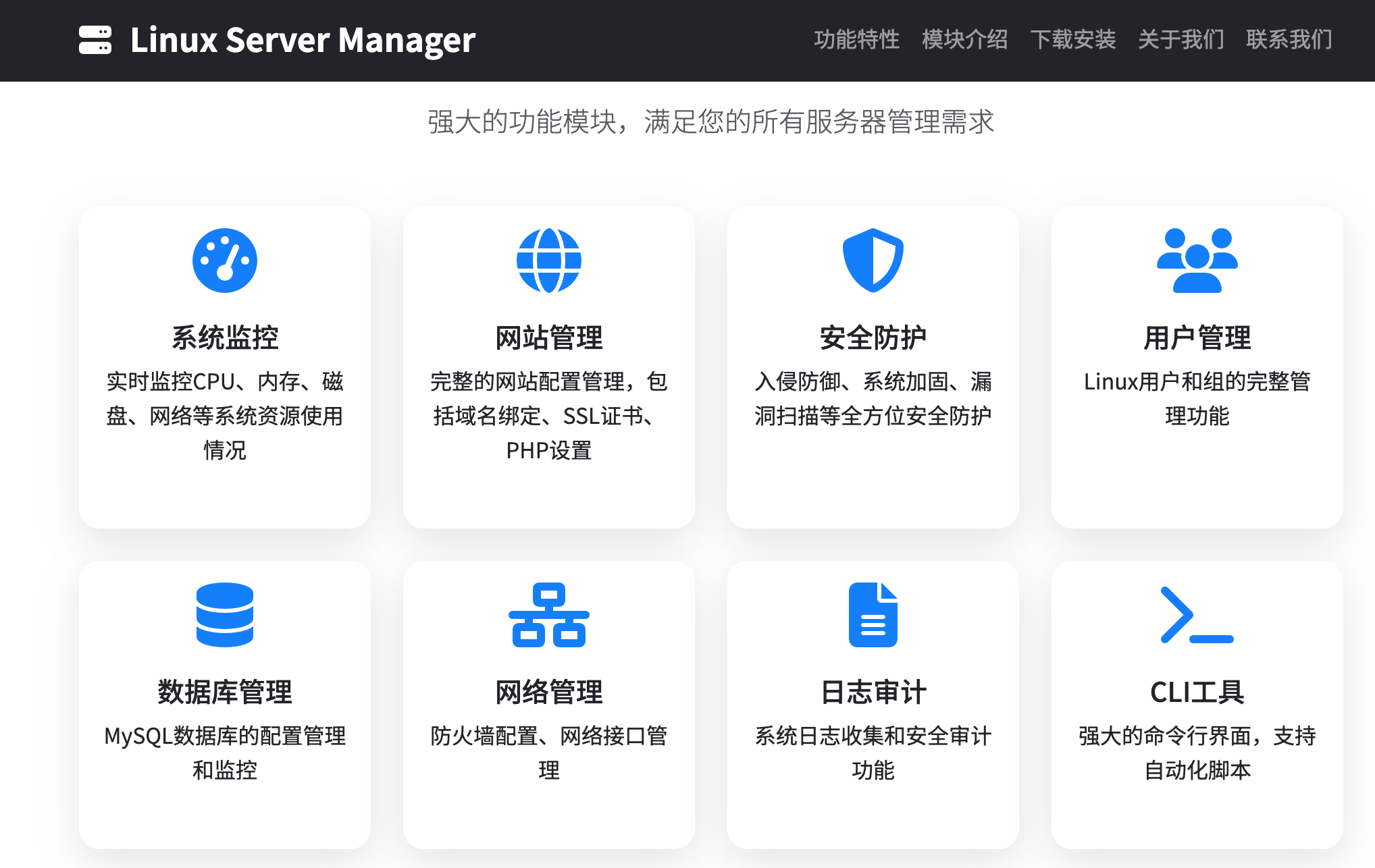Image resolution: width=1375 pixels, height=868 pixels.
Task: Click the log audit document icon
Action: click(x=873, y=615)
